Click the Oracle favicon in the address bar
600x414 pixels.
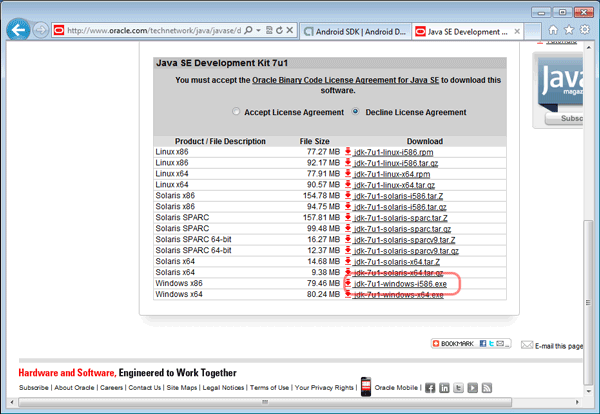pyautogui.click(x=59, y=30)
